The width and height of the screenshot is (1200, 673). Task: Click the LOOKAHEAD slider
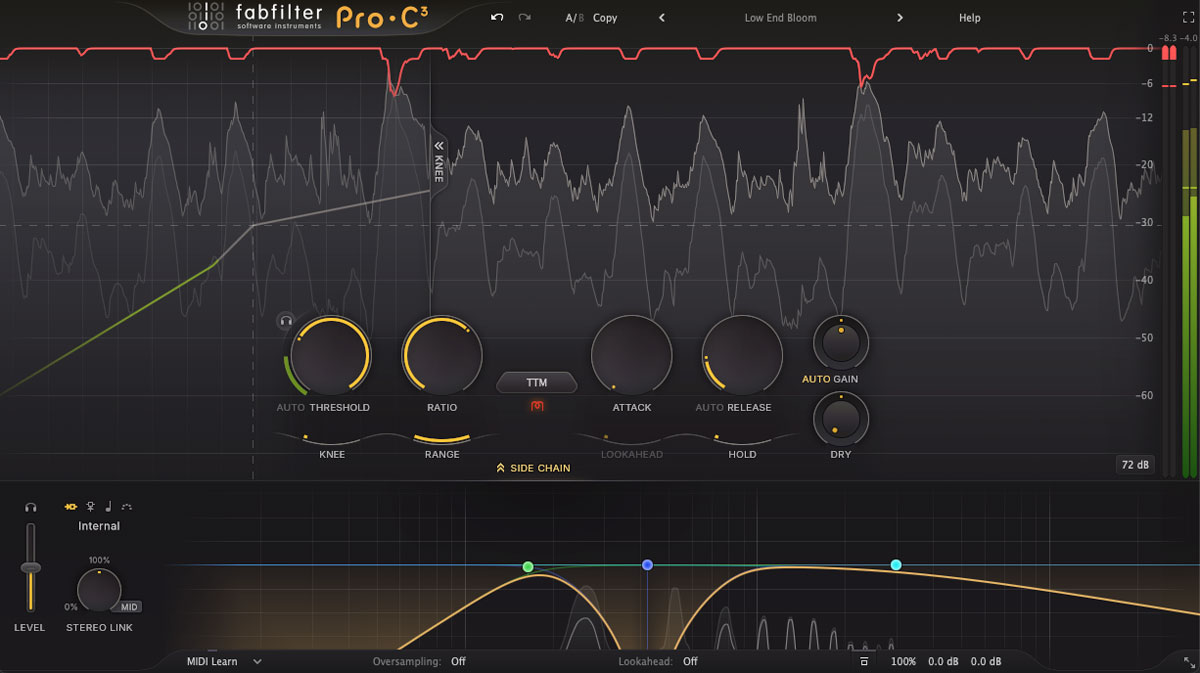pos(632,439)
